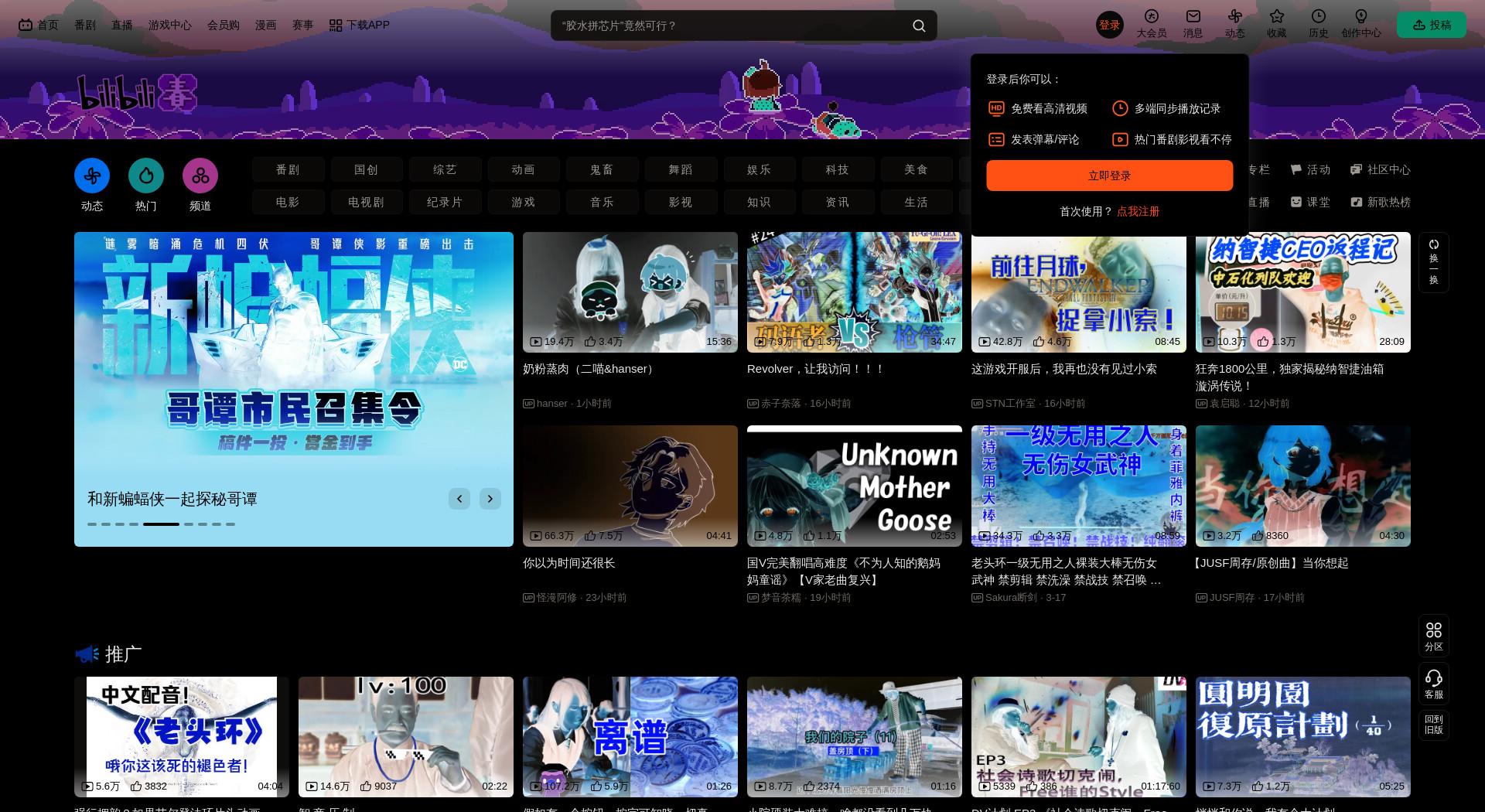Open 漫画 nav item

pos(266,25)
